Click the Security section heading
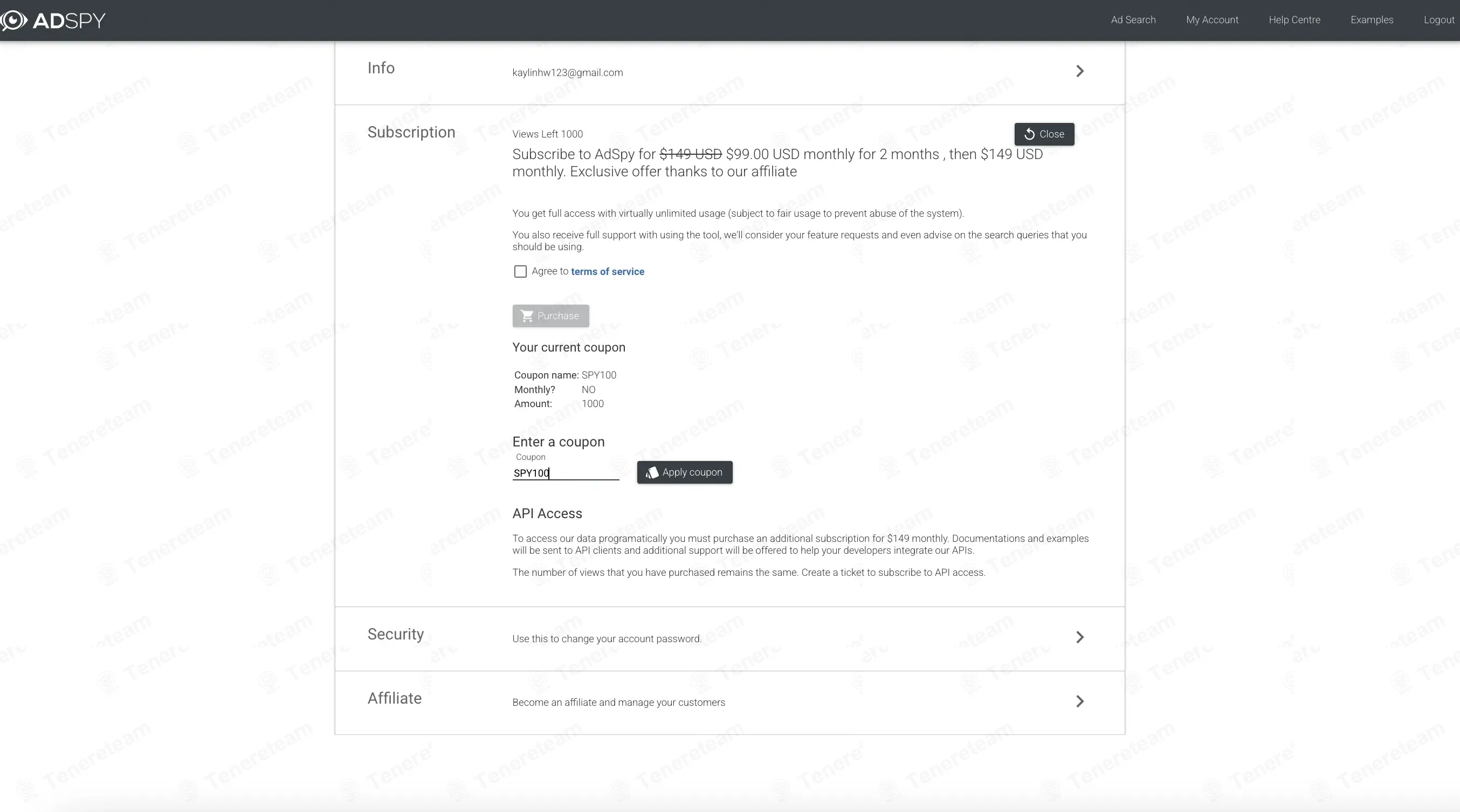 395,634
